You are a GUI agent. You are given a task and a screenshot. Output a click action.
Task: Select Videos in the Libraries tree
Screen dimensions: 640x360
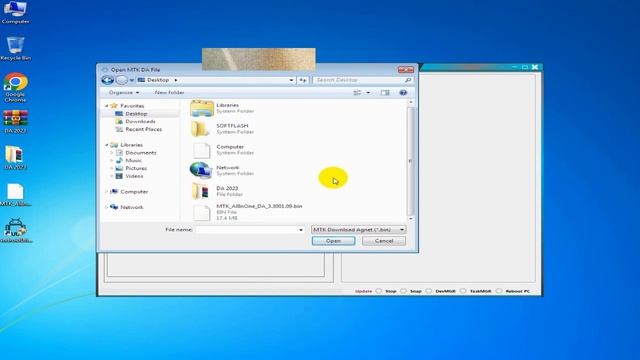pos(130,176)
